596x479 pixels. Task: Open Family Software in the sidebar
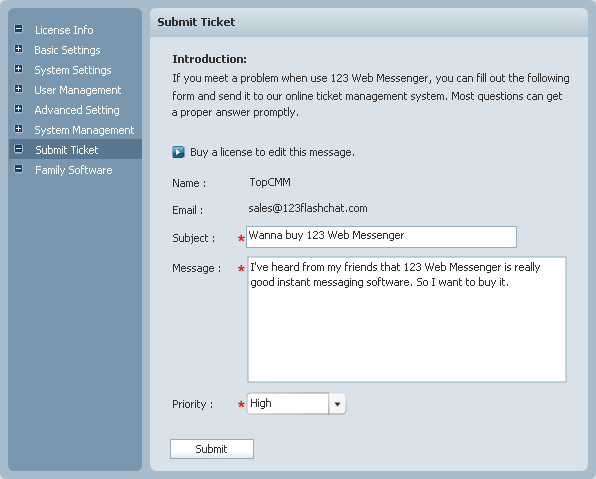coord(74,170)
